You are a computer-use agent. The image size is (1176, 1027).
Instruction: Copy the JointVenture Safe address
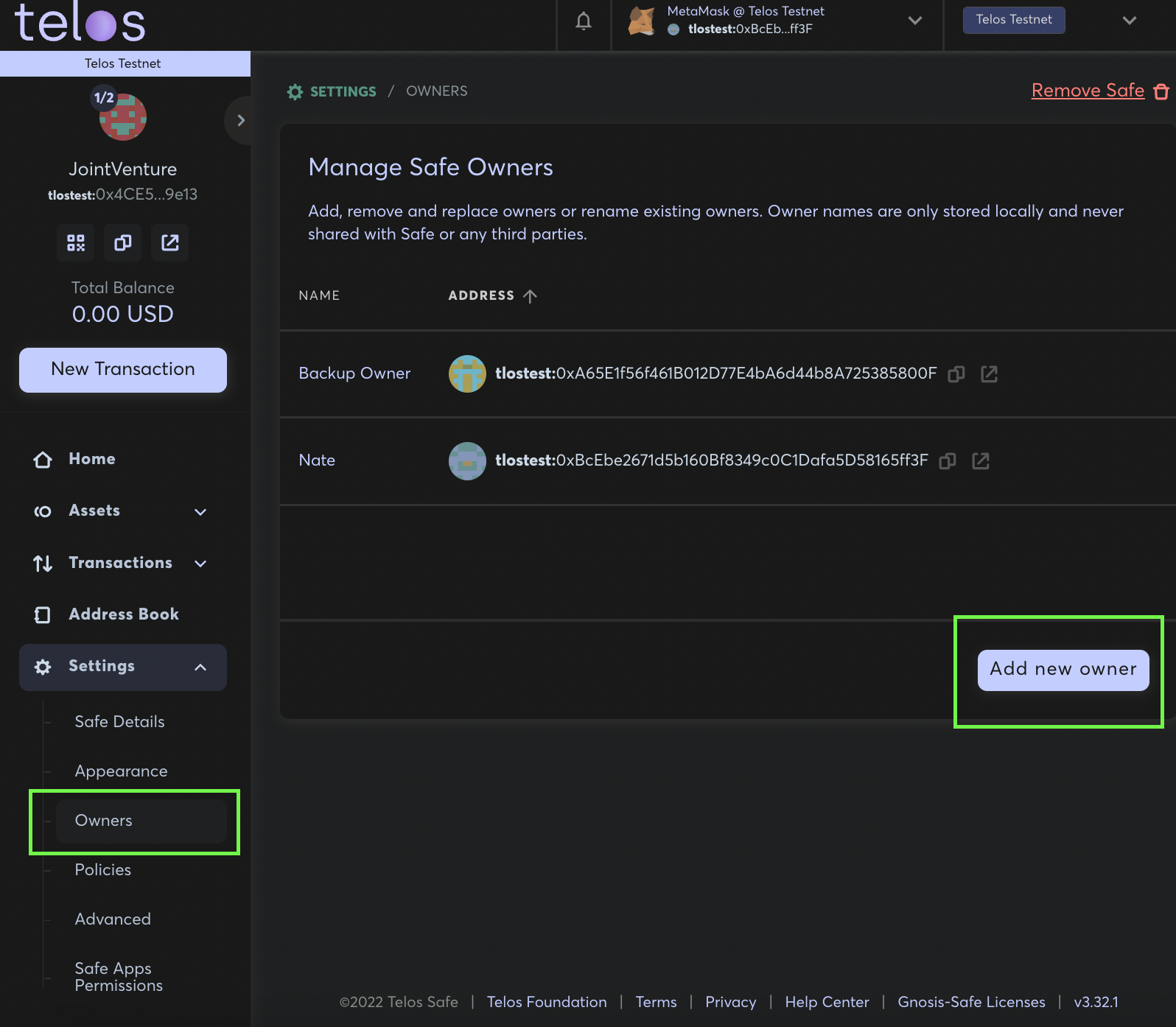point(123,243)
